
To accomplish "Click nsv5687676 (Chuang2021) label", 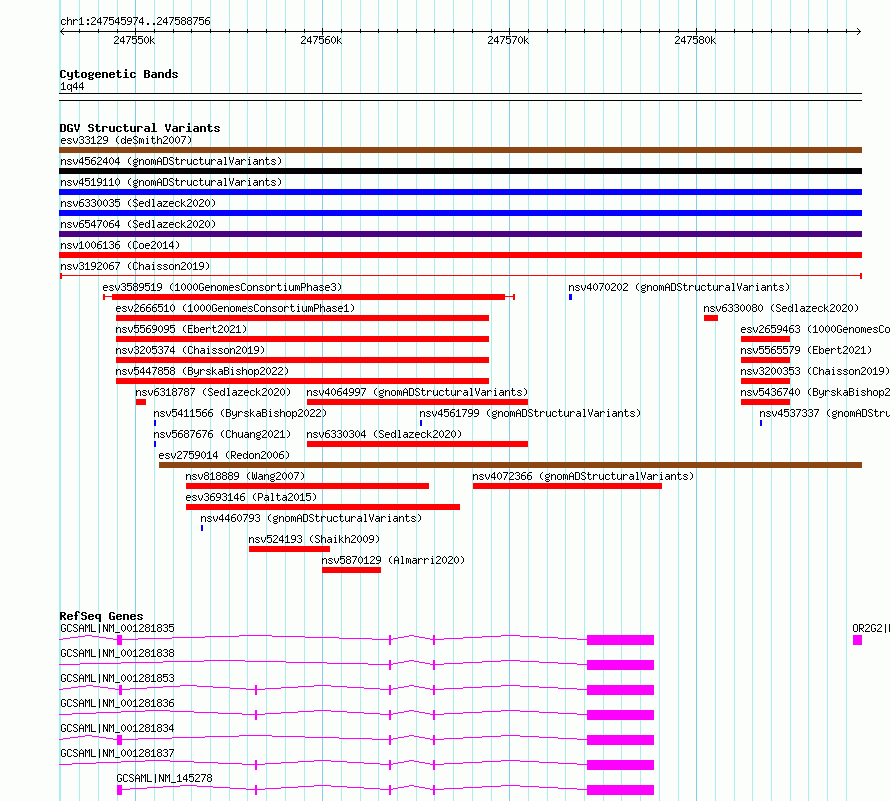I will point(222,434).
